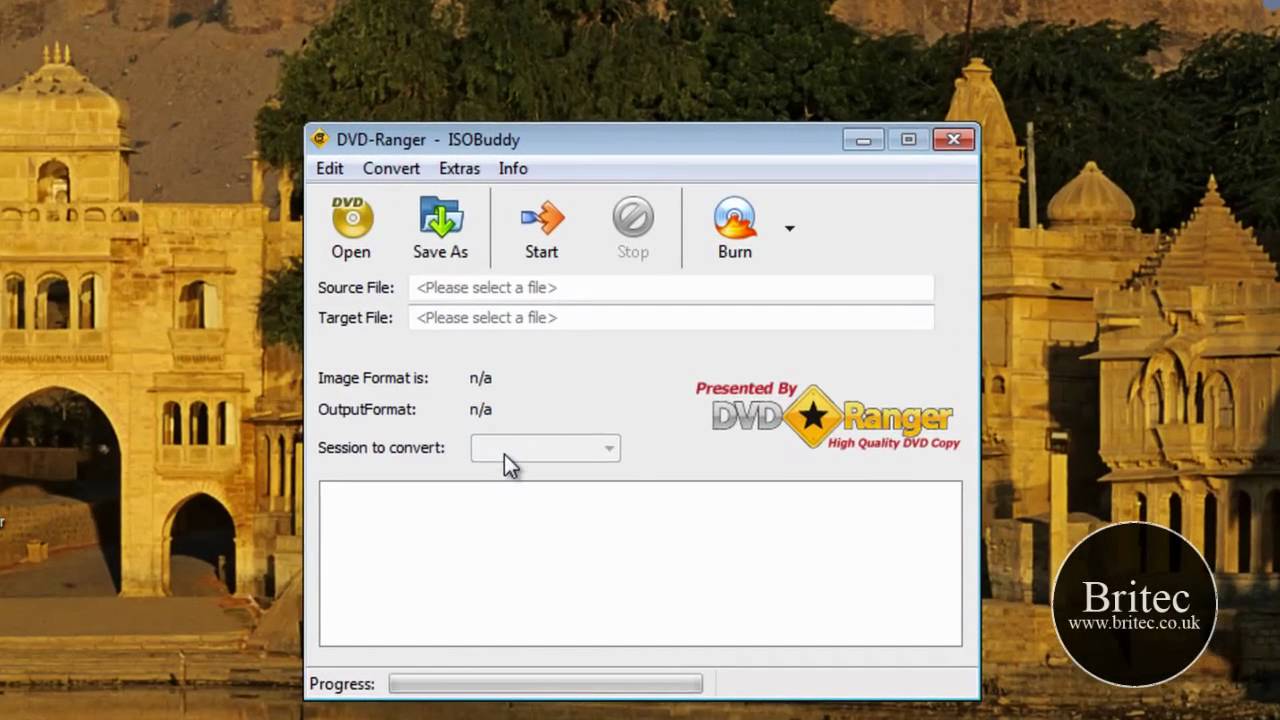
Task: Expand the Session to convert dropdown
Action: [x=546, y=448]
